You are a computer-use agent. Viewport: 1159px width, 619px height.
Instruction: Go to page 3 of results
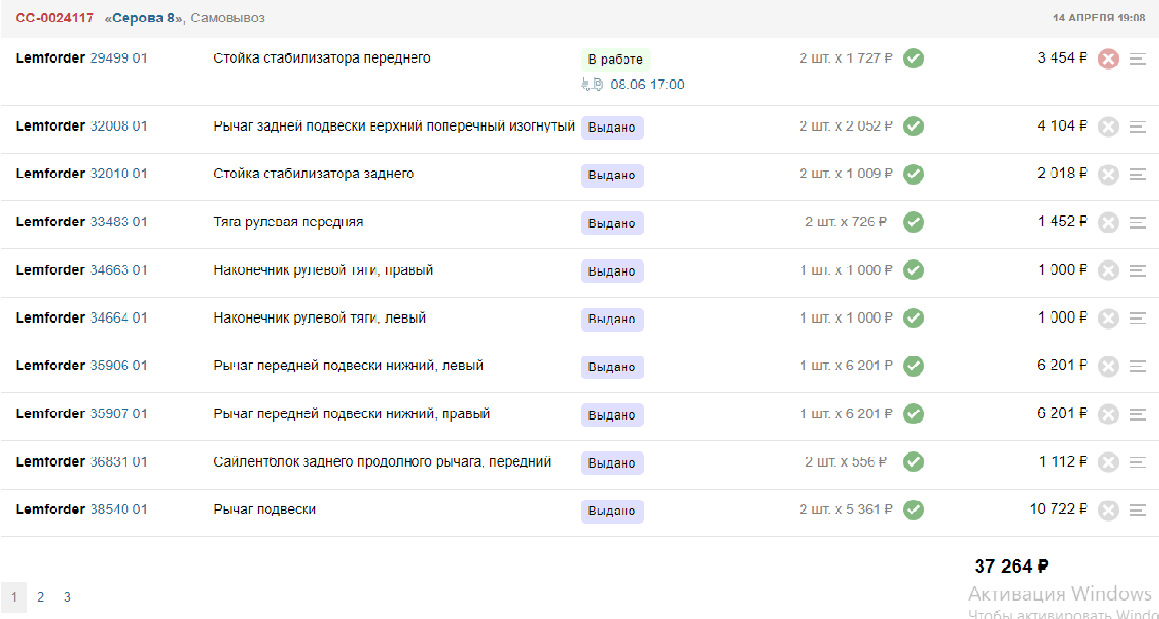(66, 597)
